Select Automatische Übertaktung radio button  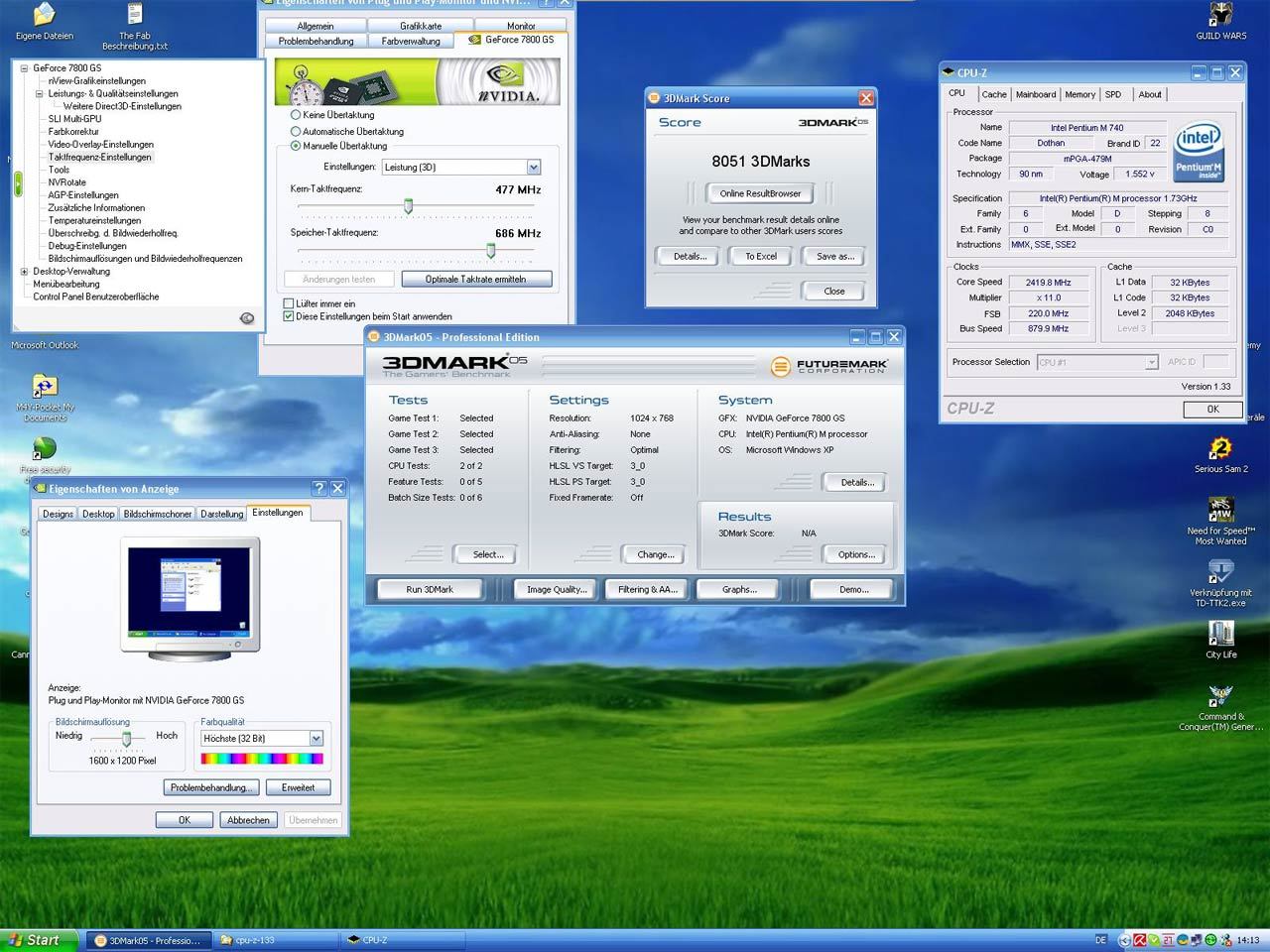tap(296, 131)
